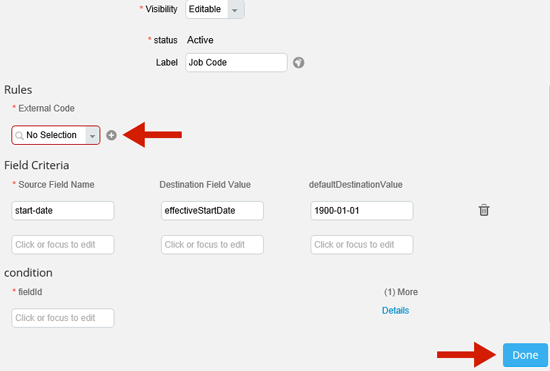Image resolution: width=550 pixels, height=371 pixels.
Task: Edit the effectiveStartDate destination field value
Action: pos(212,210)
